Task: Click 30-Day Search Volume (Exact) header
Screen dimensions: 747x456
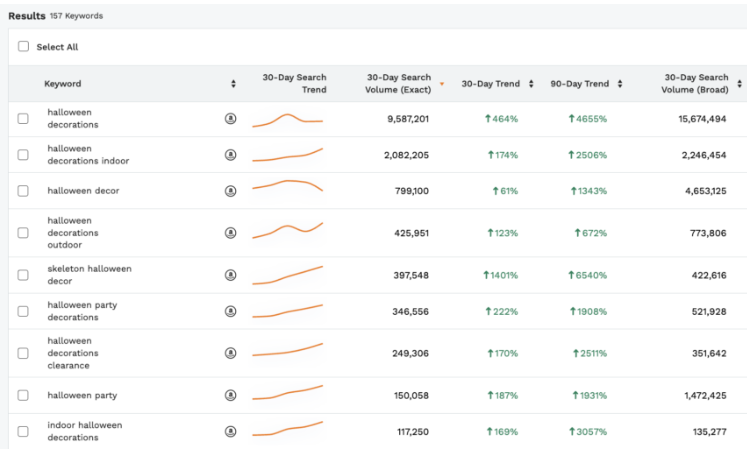Action: coord(398,84)
